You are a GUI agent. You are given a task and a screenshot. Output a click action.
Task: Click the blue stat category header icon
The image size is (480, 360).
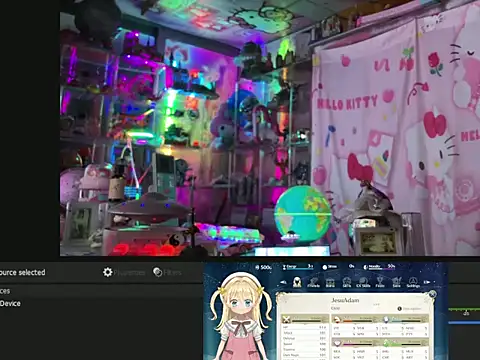pyautogui.click(x=386, y=319)
